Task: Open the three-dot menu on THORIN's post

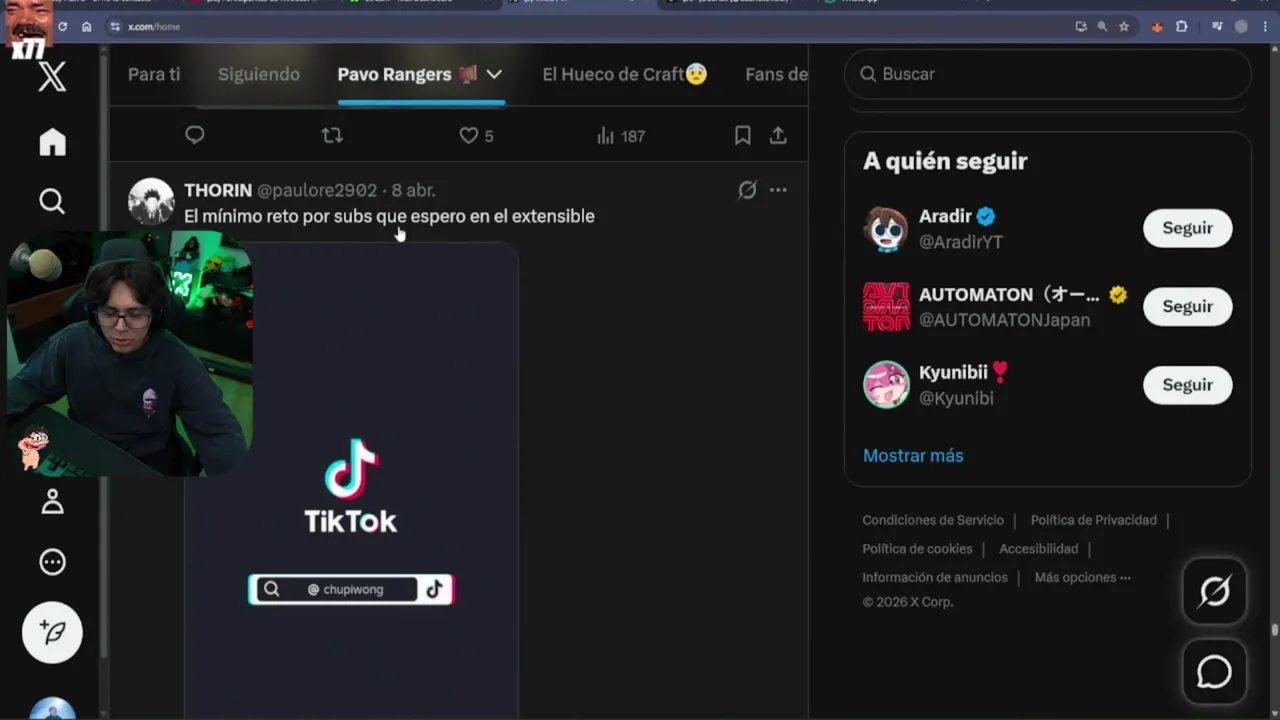Action: click(x=778, y=190)
